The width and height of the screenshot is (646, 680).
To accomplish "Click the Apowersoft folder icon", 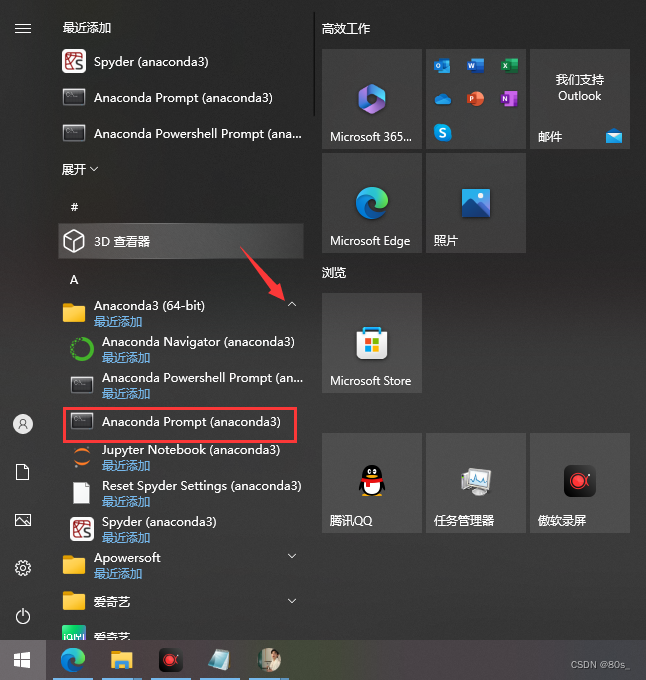I will 74,565.
